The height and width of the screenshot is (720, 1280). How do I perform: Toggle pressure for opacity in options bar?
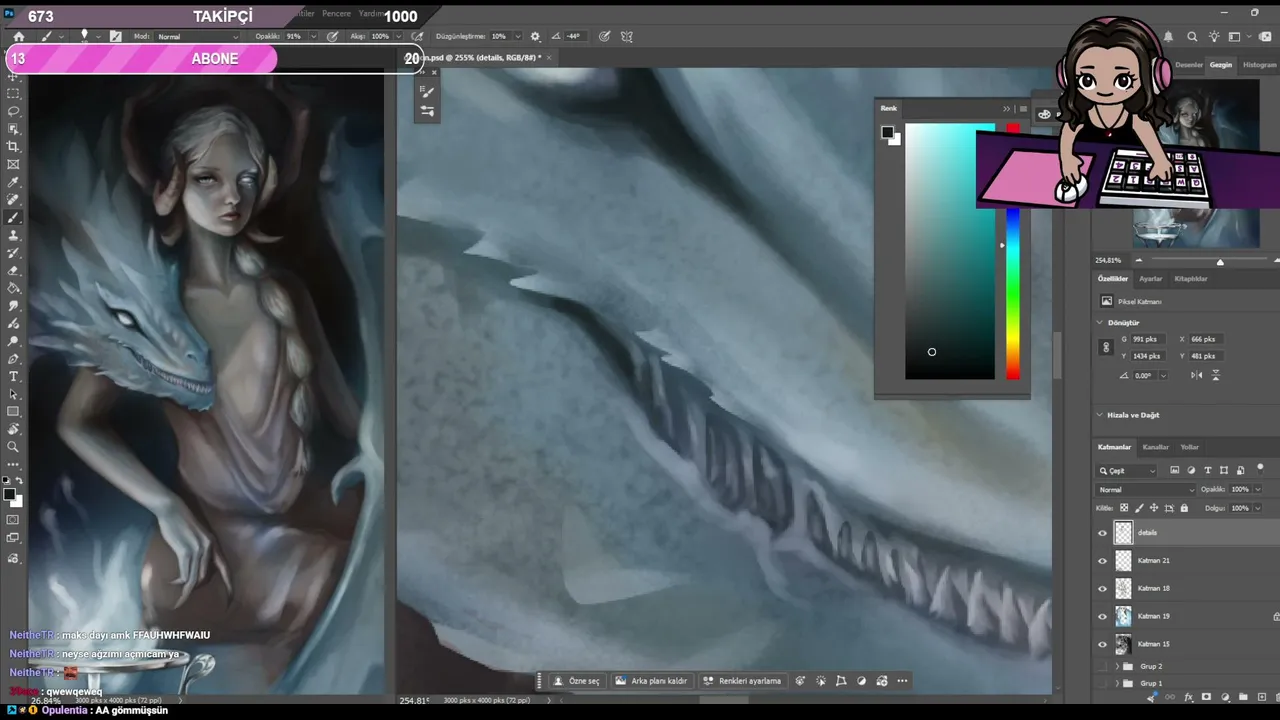333,36
